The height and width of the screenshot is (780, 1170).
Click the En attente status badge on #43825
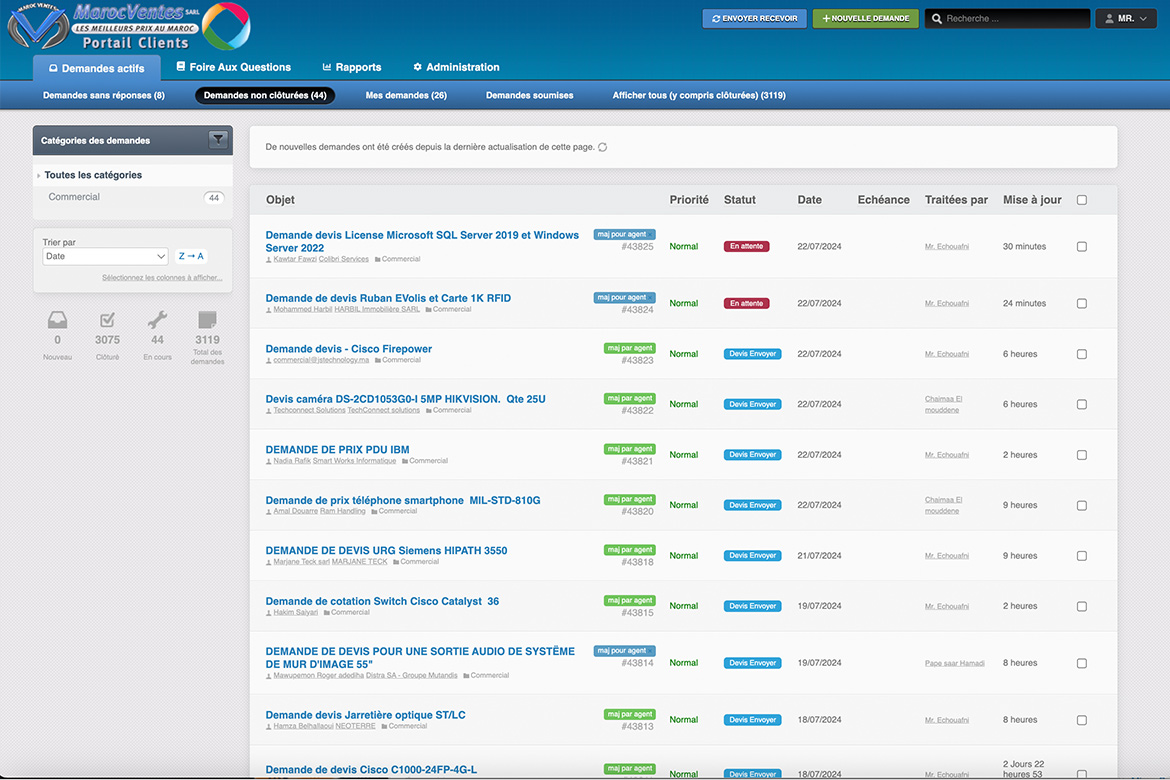point(746,247)
